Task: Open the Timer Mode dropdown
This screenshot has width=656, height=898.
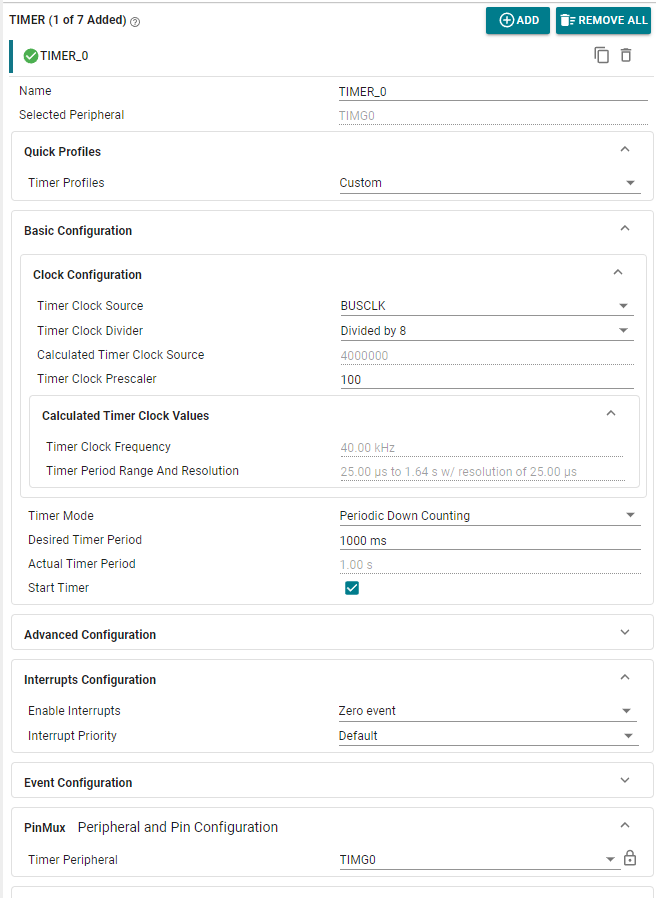Action: tap(490, 516)
